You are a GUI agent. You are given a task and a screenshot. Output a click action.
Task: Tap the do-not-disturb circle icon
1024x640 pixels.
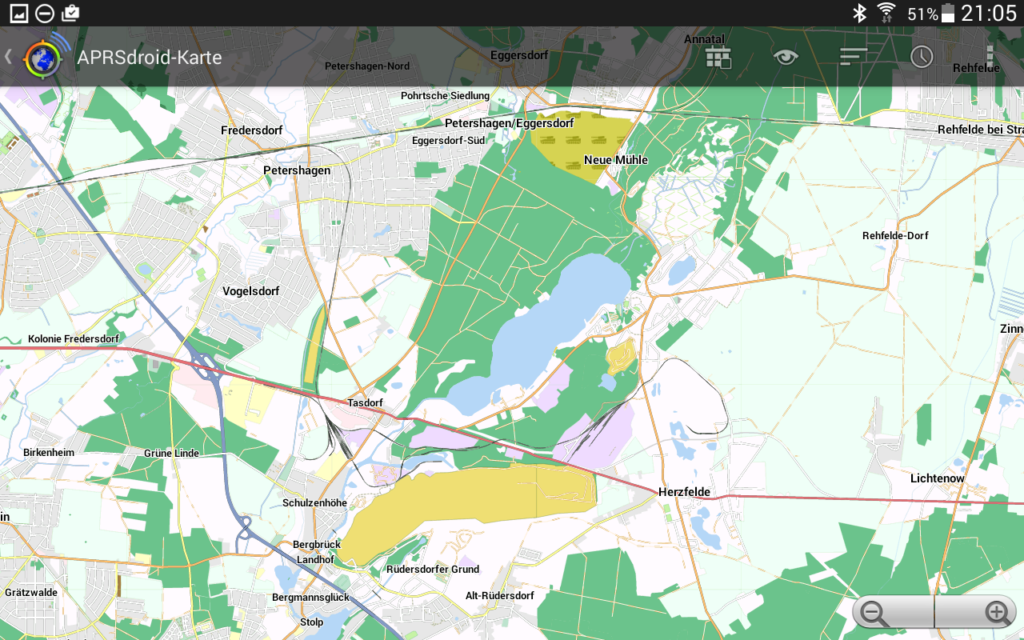tap(44, 13)
